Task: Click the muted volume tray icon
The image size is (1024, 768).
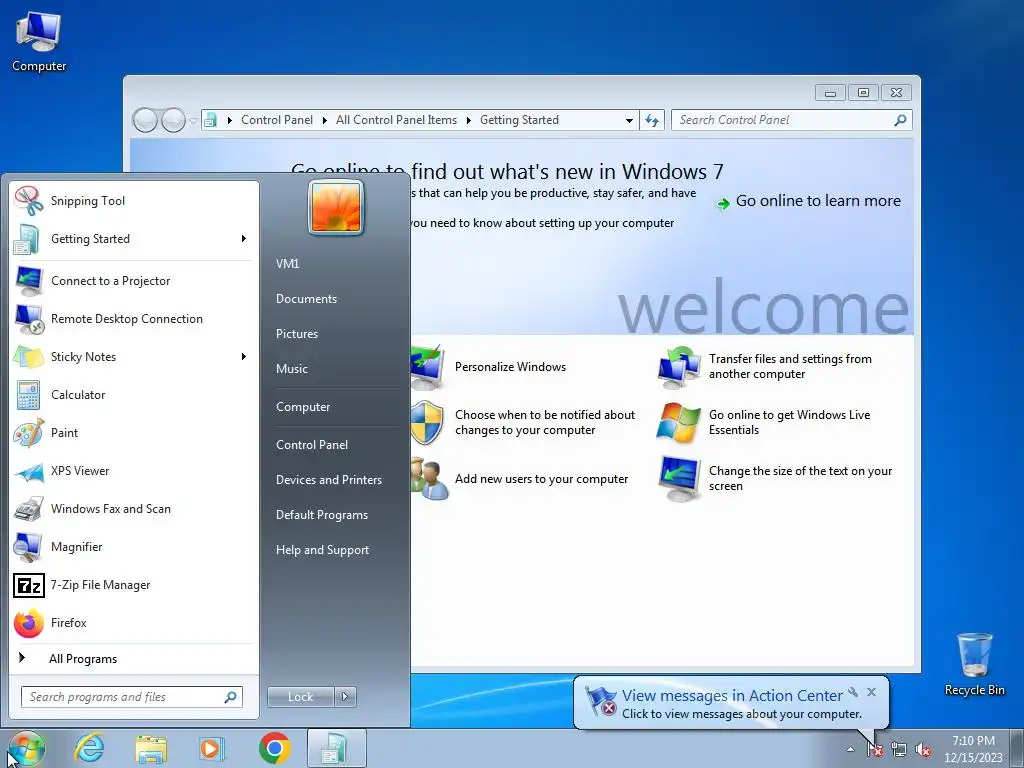Action: coord(923,750)
